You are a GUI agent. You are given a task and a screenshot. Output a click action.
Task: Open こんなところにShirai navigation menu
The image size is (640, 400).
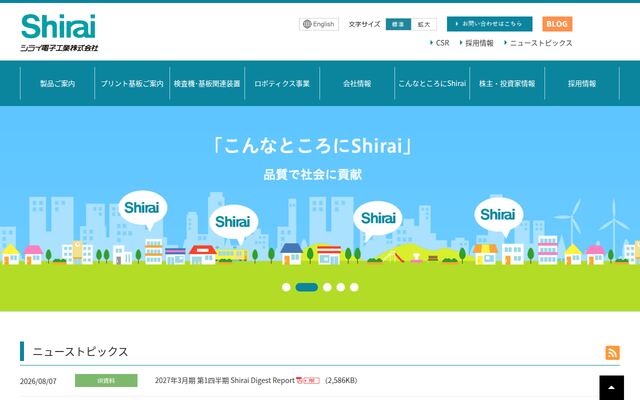432,83
